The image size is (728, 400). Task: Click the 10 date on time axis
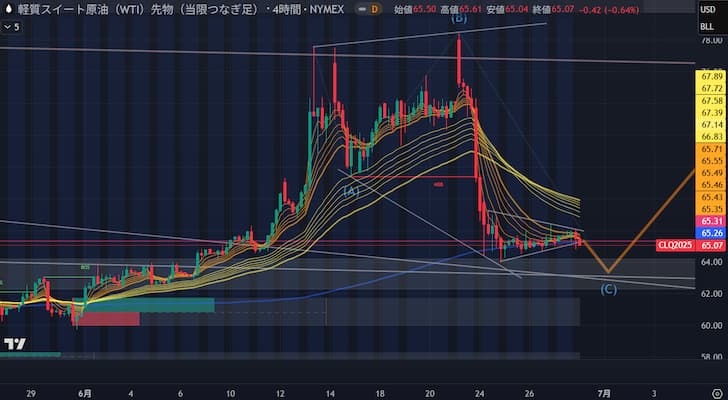pos(230,394)
